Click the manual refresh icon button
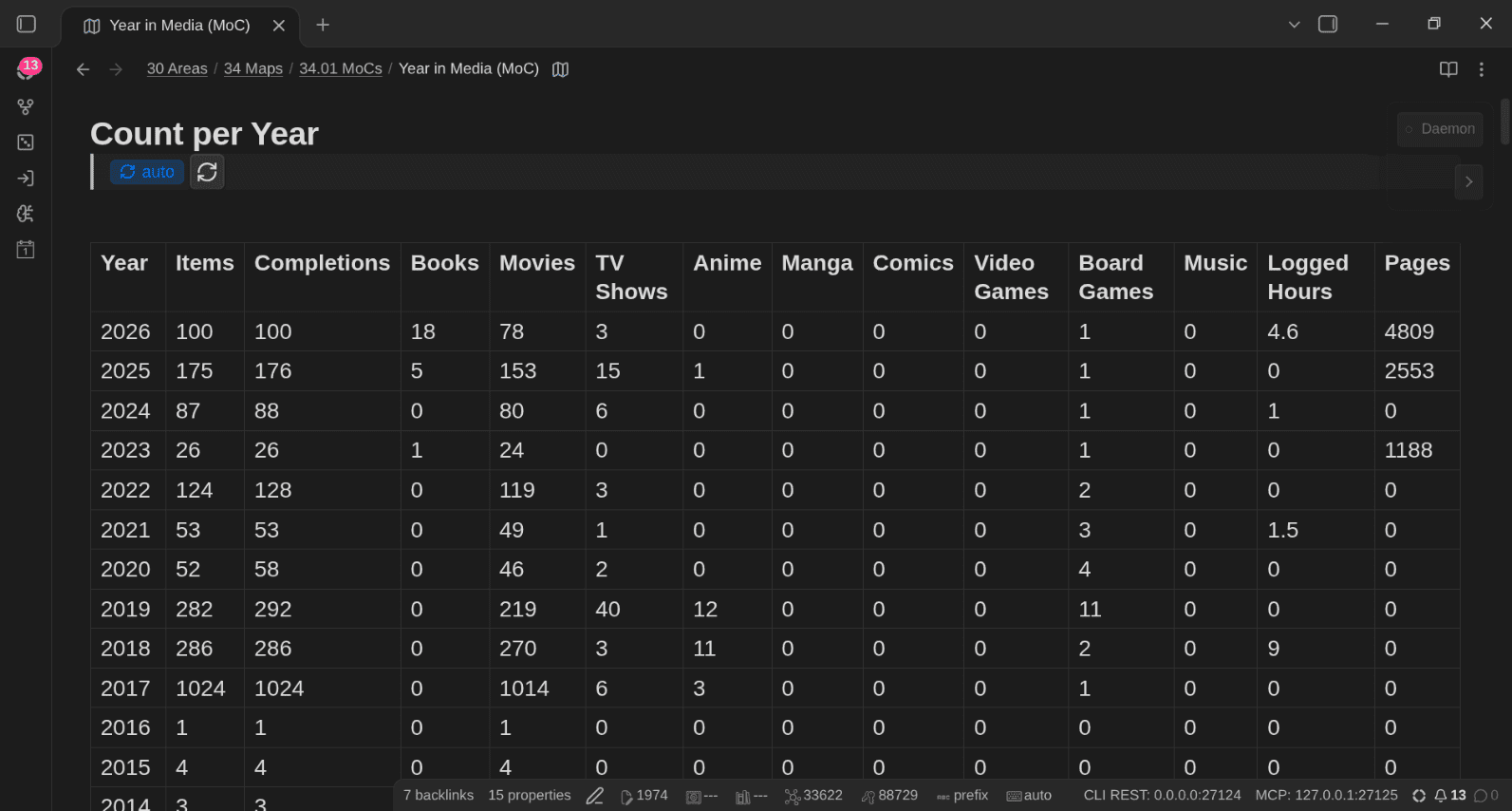 click(207, 172)
